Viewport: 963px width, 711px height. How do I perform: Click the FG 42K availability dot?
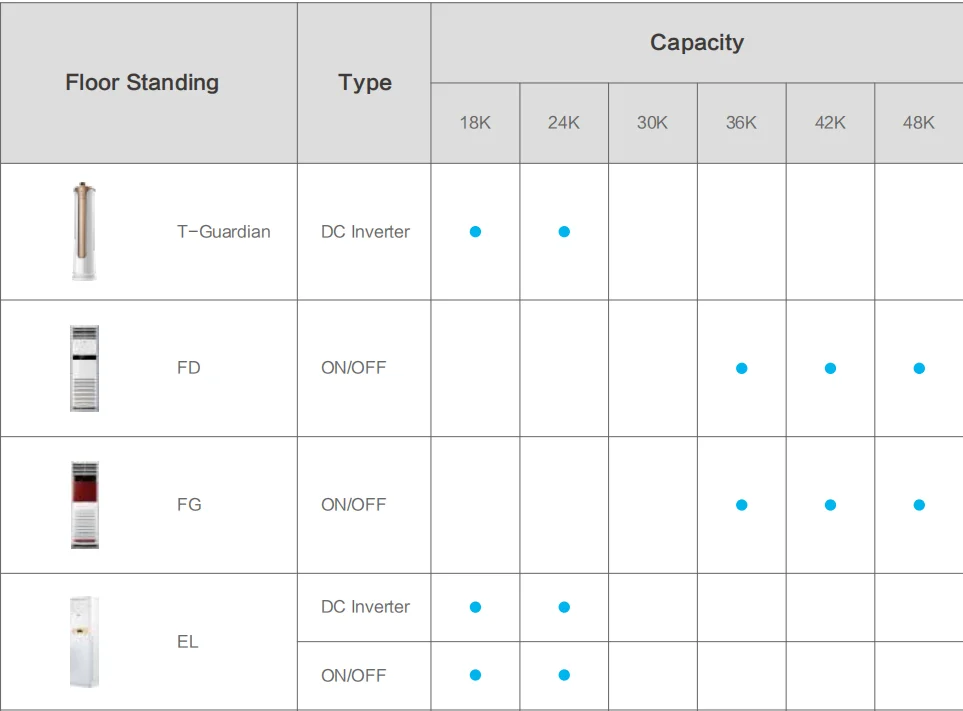830,505
